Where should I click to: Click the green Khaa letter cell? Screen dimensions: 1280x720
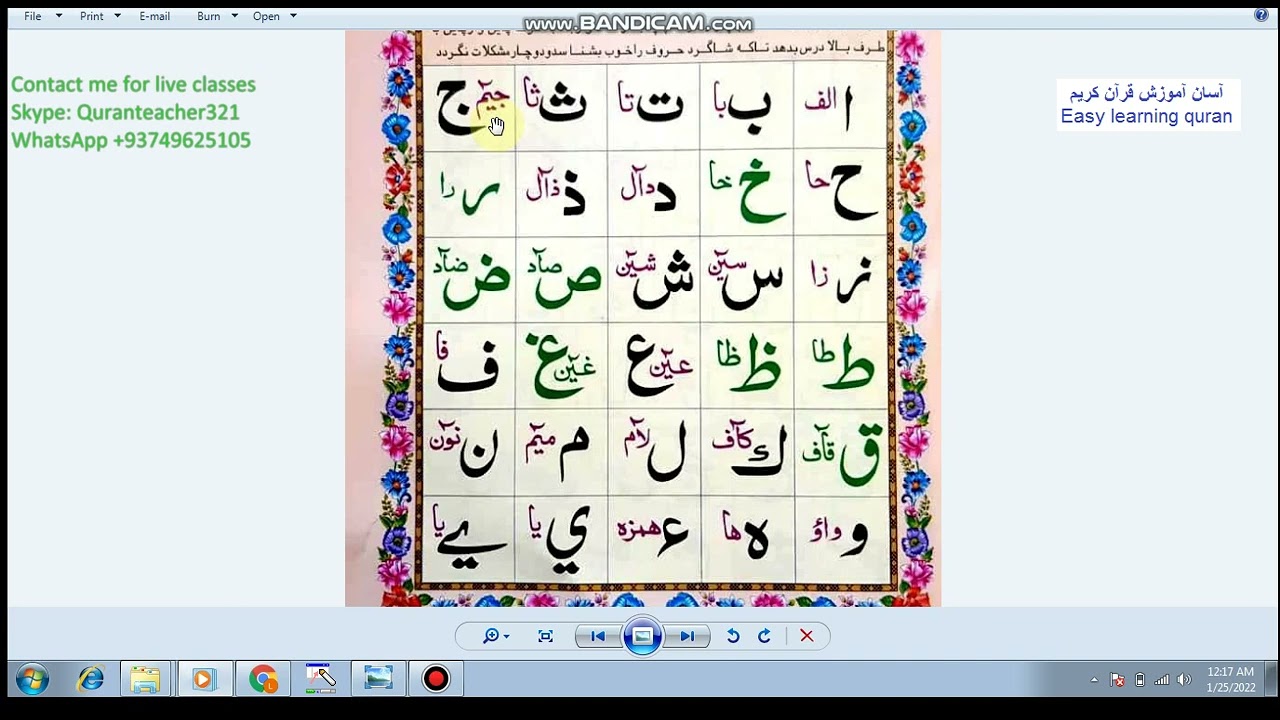pos(747,193)
